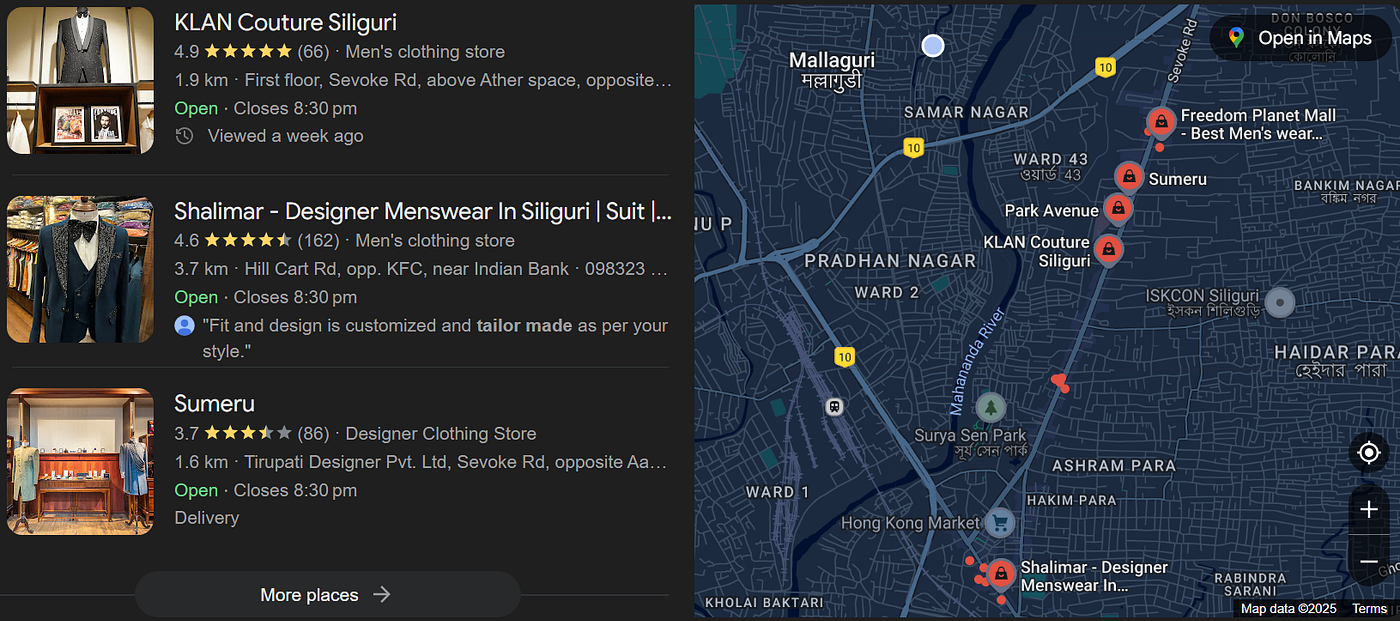Click the Mallaguri place label
Image resolution: width=1400 pixels, height=621 pixels.
click(x=832, y=61)
